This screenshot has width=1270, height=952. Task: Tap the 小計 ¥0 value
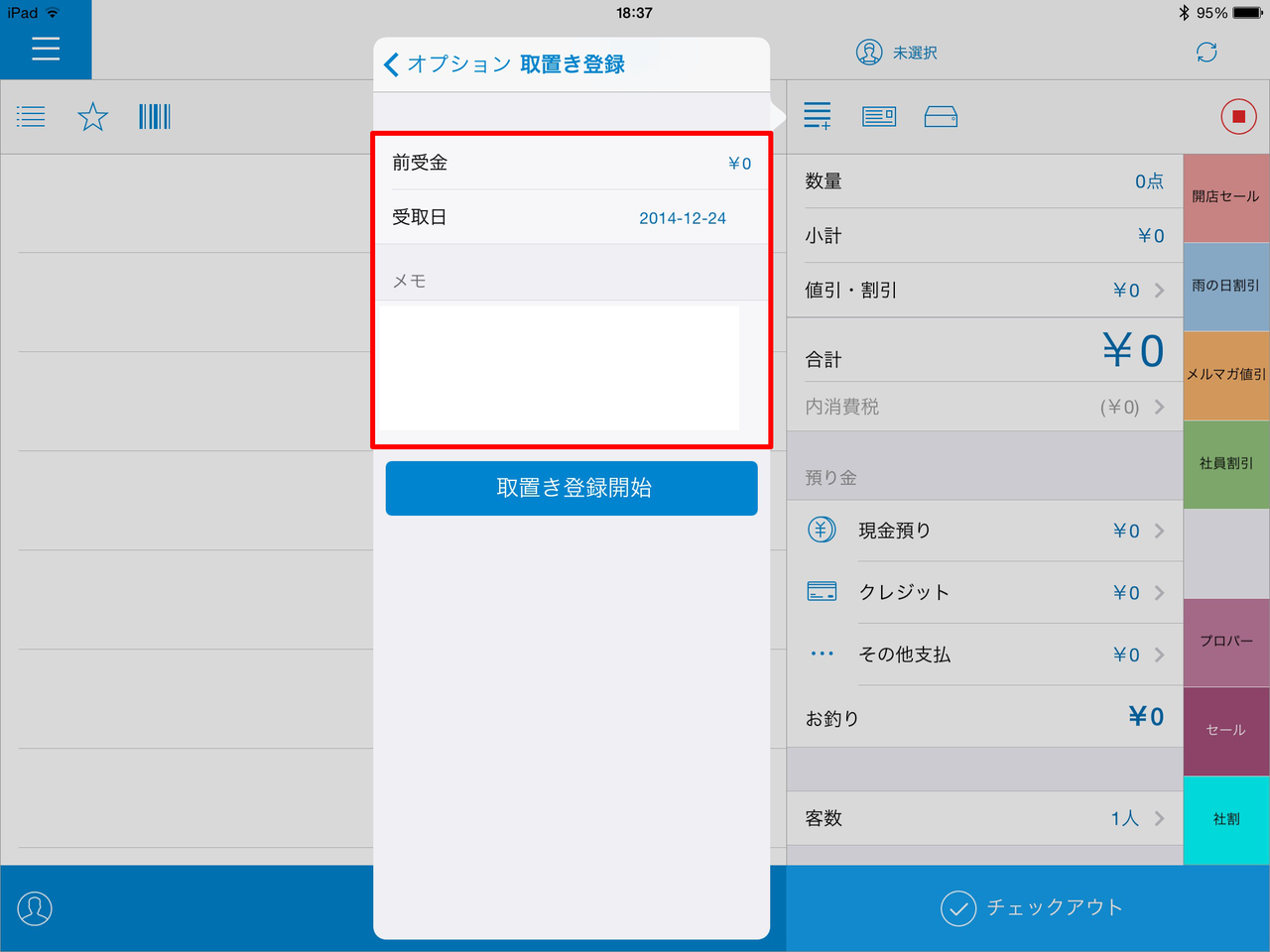[1151, 236]
